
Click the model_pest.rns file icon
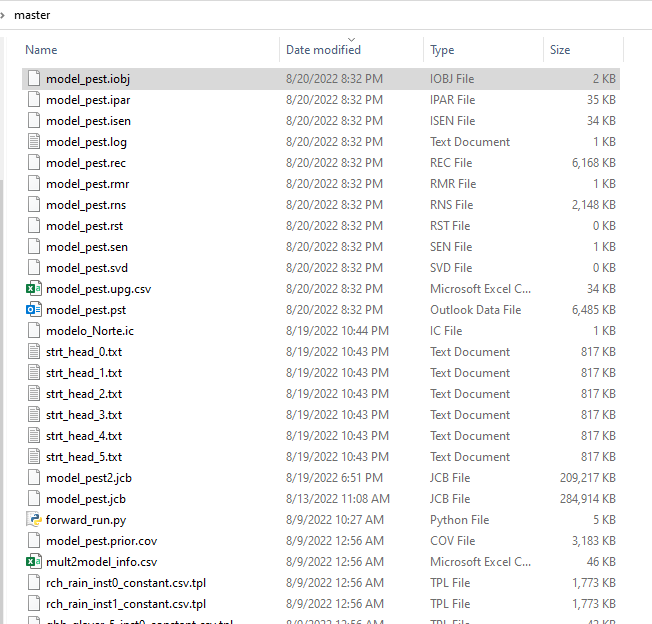point(34,205)
